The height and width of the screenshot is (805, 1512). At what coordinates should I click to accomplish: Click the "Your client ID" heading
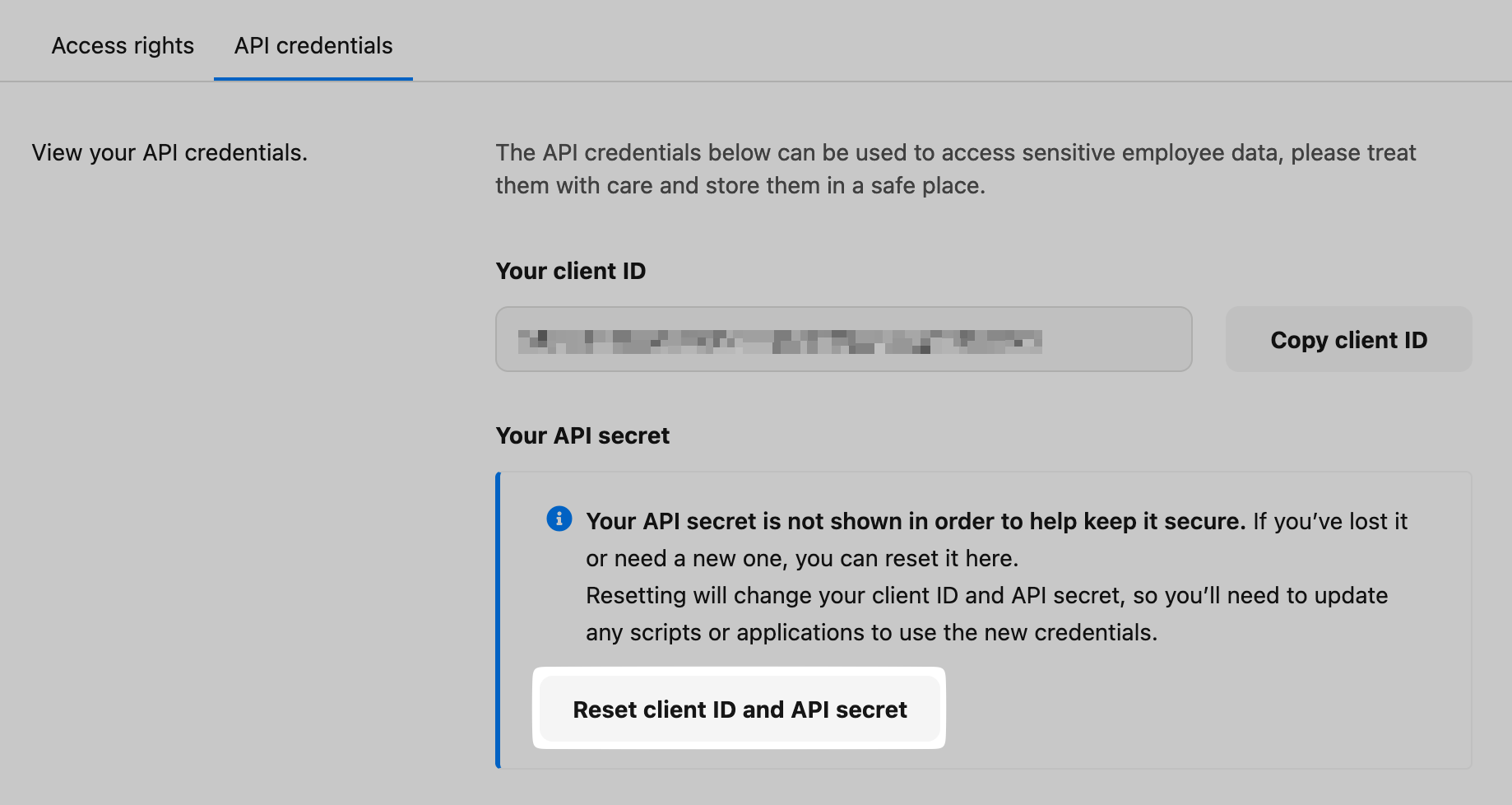point(571,271)
